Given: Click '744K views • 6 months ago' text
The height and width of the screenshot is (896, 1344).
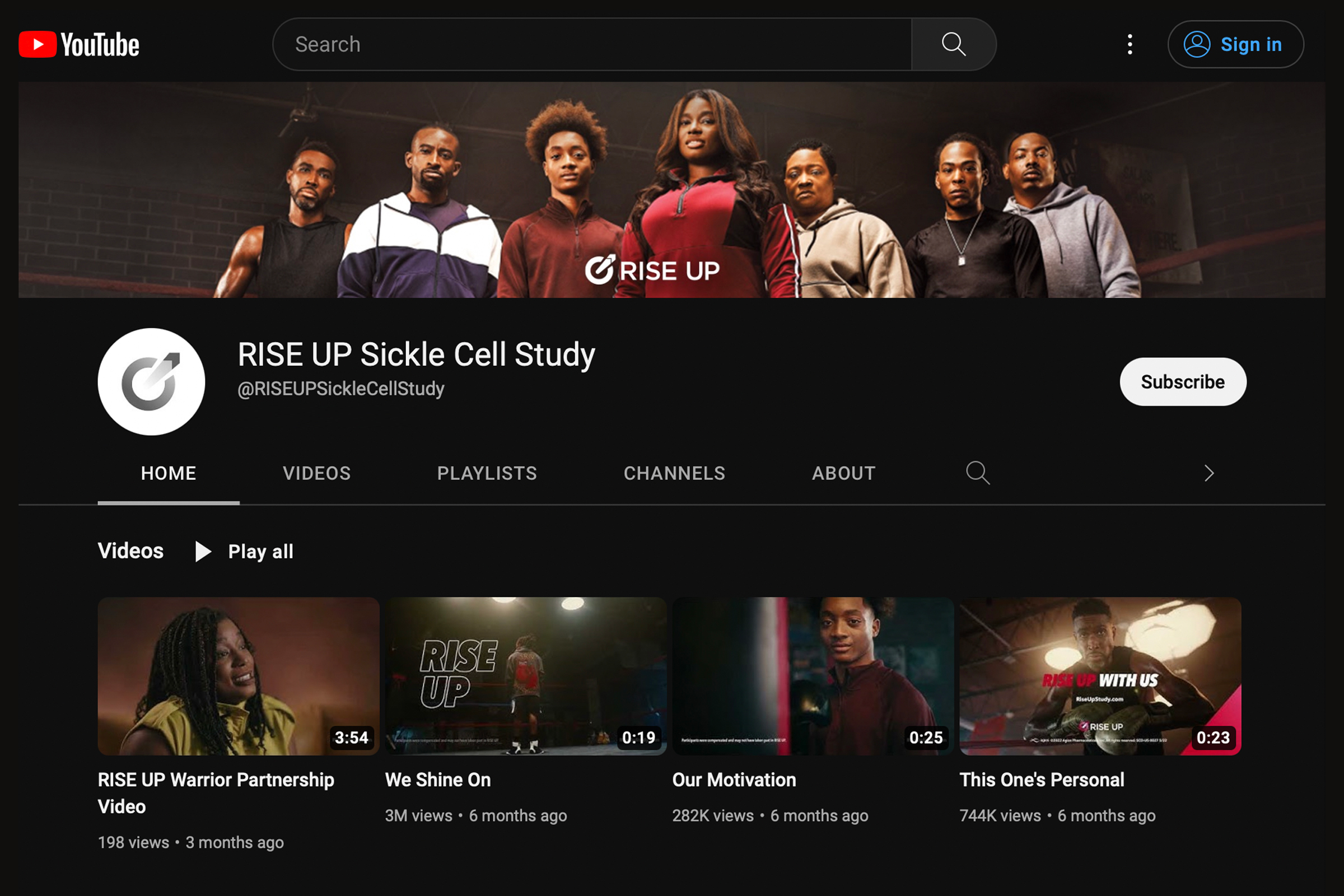Looking at the screenshot, I should 1058,815.
